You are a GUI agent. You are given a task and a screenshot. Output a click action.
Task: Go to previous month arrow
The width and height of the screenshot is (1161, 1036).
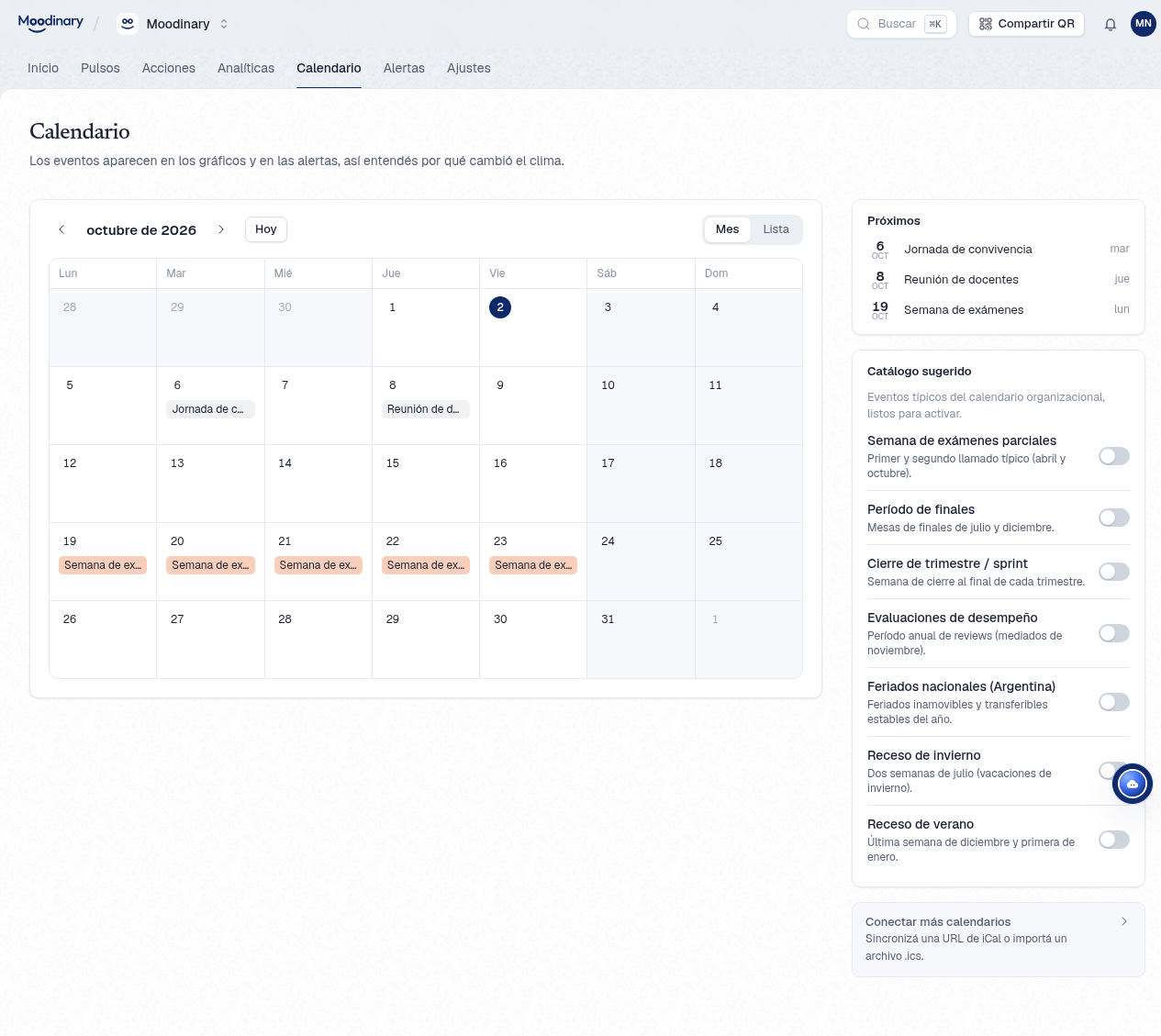click(x=61, y=229)
